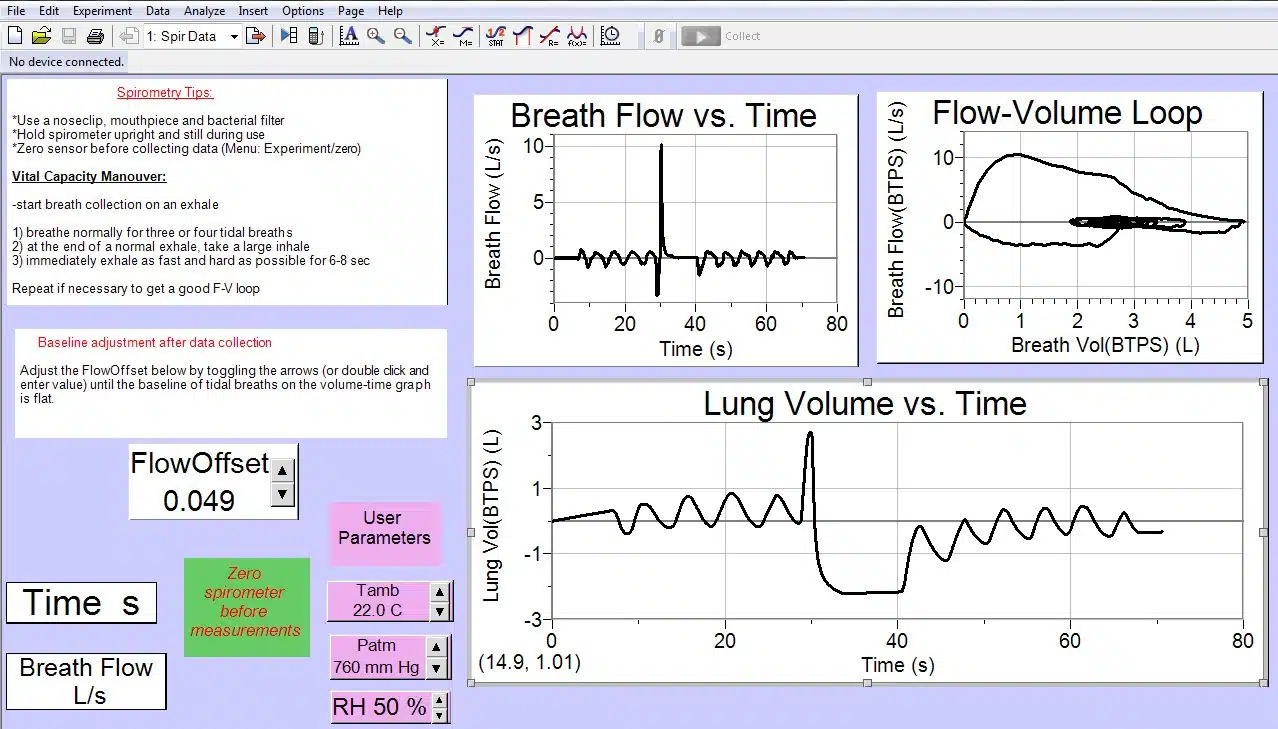Open the Analyze menu
Screen dimensions: 1278x729
click(204, 11)
